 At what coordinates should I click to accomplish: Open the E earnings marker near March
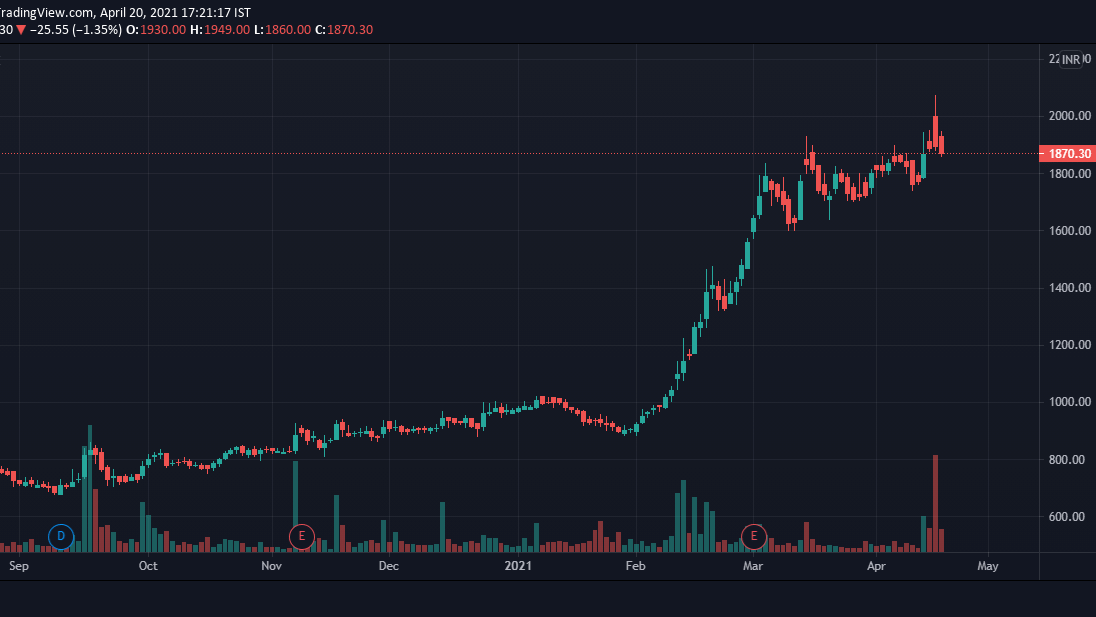753,537
